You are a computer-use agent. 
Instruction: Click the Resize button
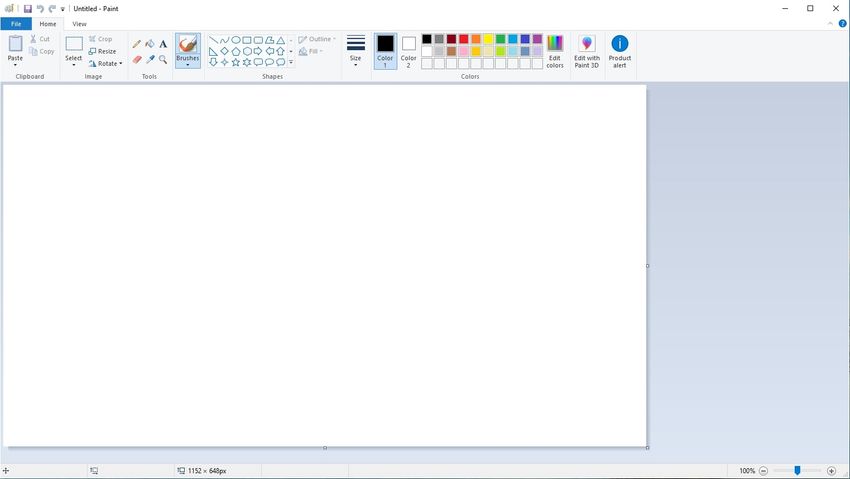click(x=102, y=51)
